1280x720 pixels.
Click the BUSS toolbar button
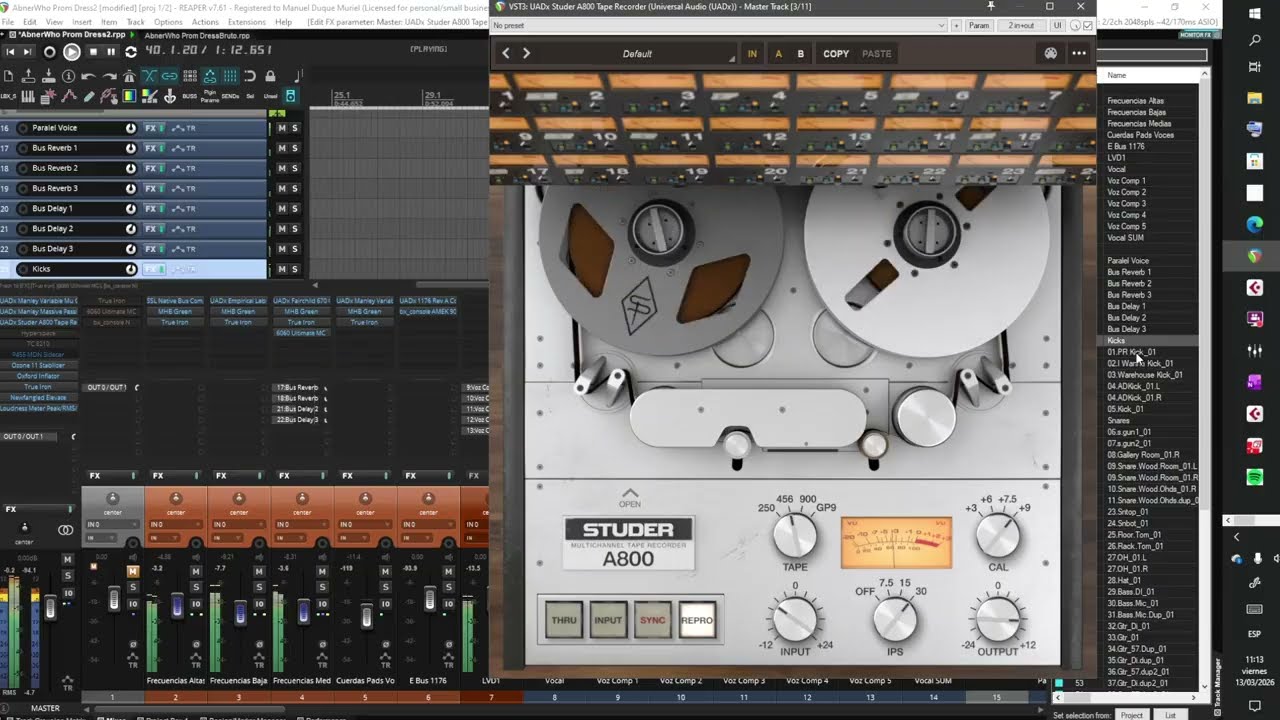pyautogui.click(x=189, y=97)
